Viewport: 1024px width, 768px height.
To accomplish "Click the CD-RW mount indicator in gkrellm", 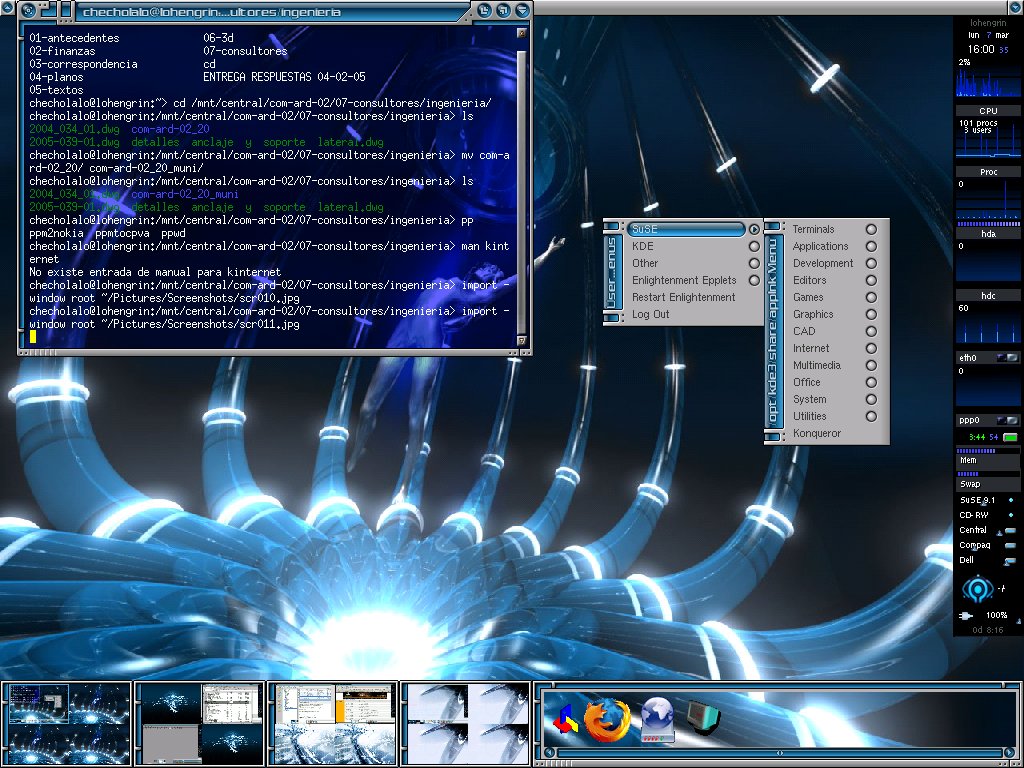I will (1010, 515).
